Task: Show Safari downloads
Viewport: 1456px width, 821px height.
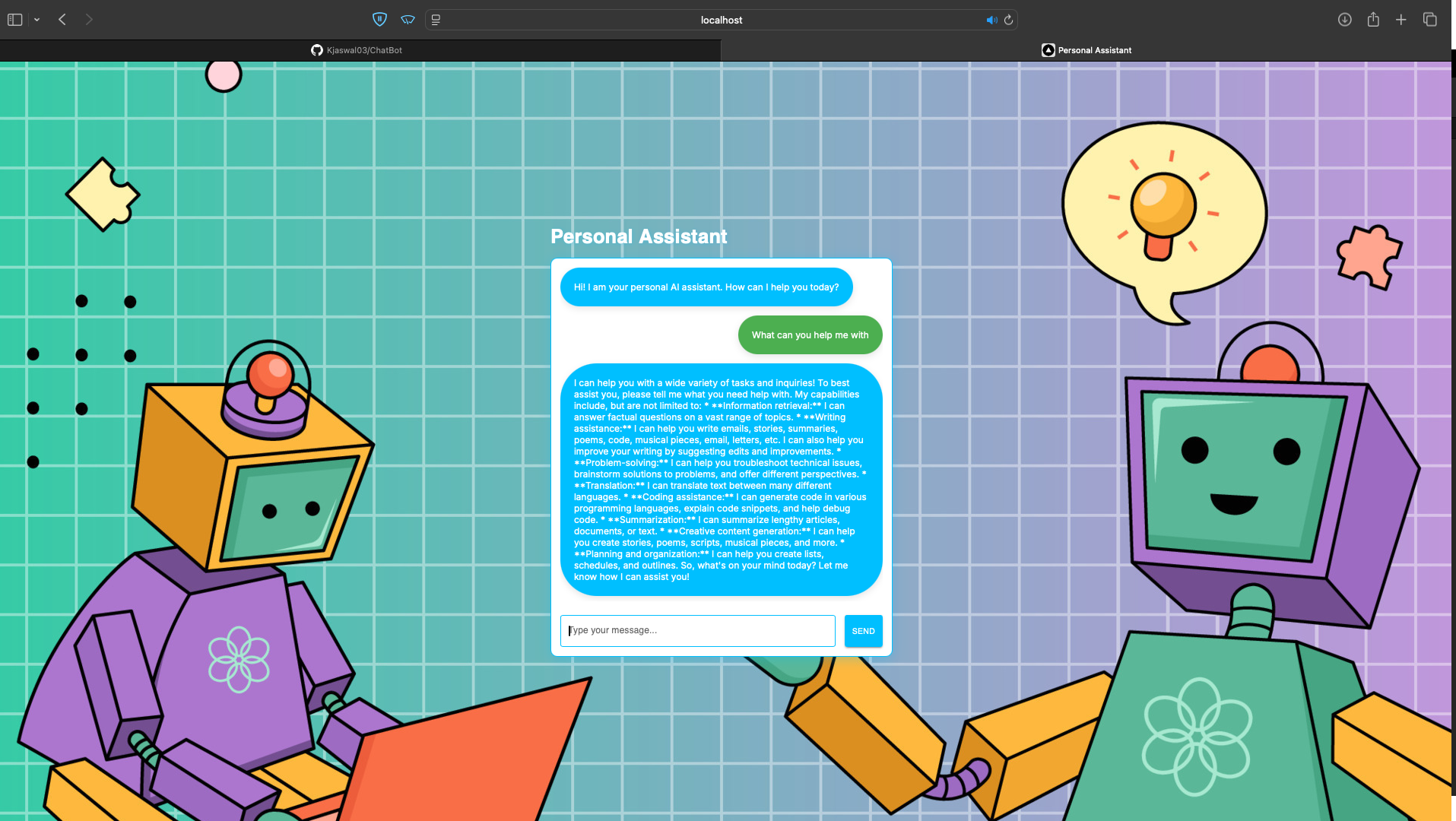Action: [1344, 20]
